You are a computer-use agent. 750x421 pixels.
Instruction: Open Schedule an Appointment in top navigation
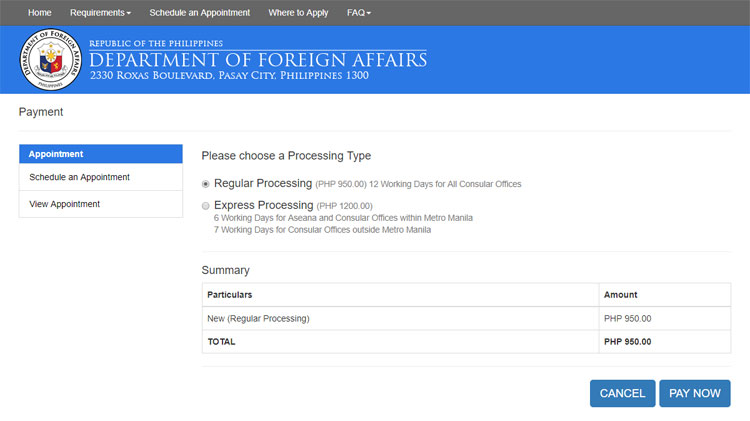click(199, 13)
